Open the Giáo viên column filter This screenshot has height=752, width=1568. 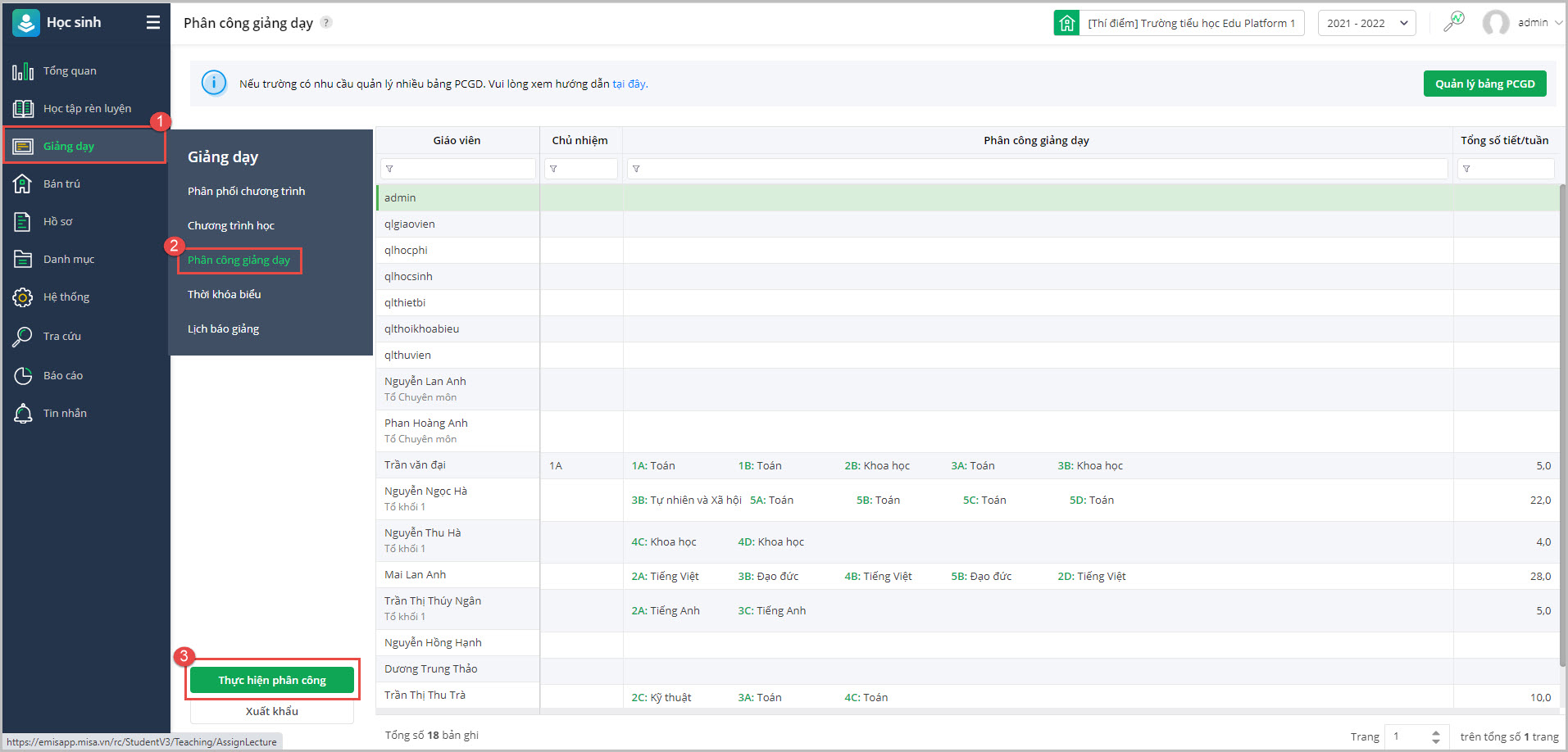[457, 169]
